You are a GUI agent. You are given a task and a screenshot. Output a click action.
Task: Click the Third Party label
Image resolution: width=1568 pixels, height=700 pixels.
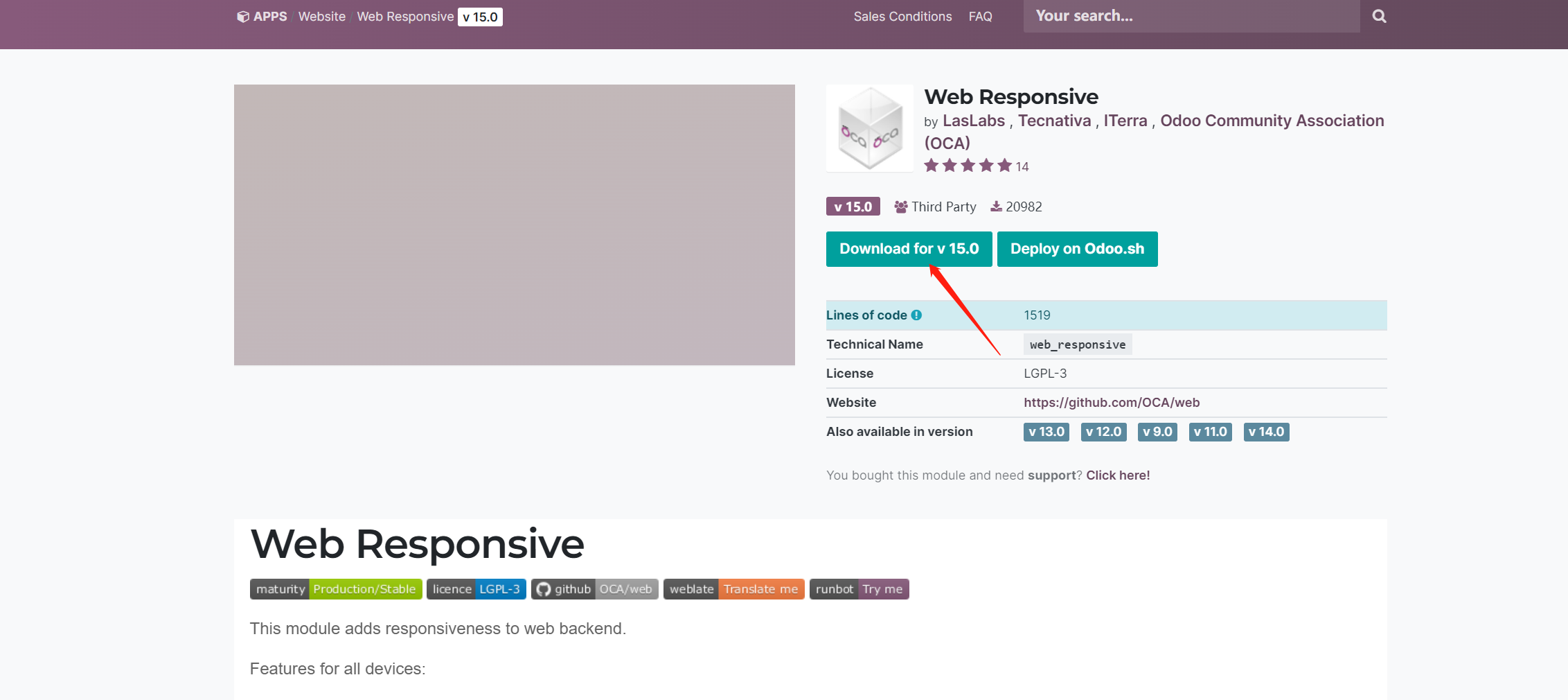coord(944,207)
